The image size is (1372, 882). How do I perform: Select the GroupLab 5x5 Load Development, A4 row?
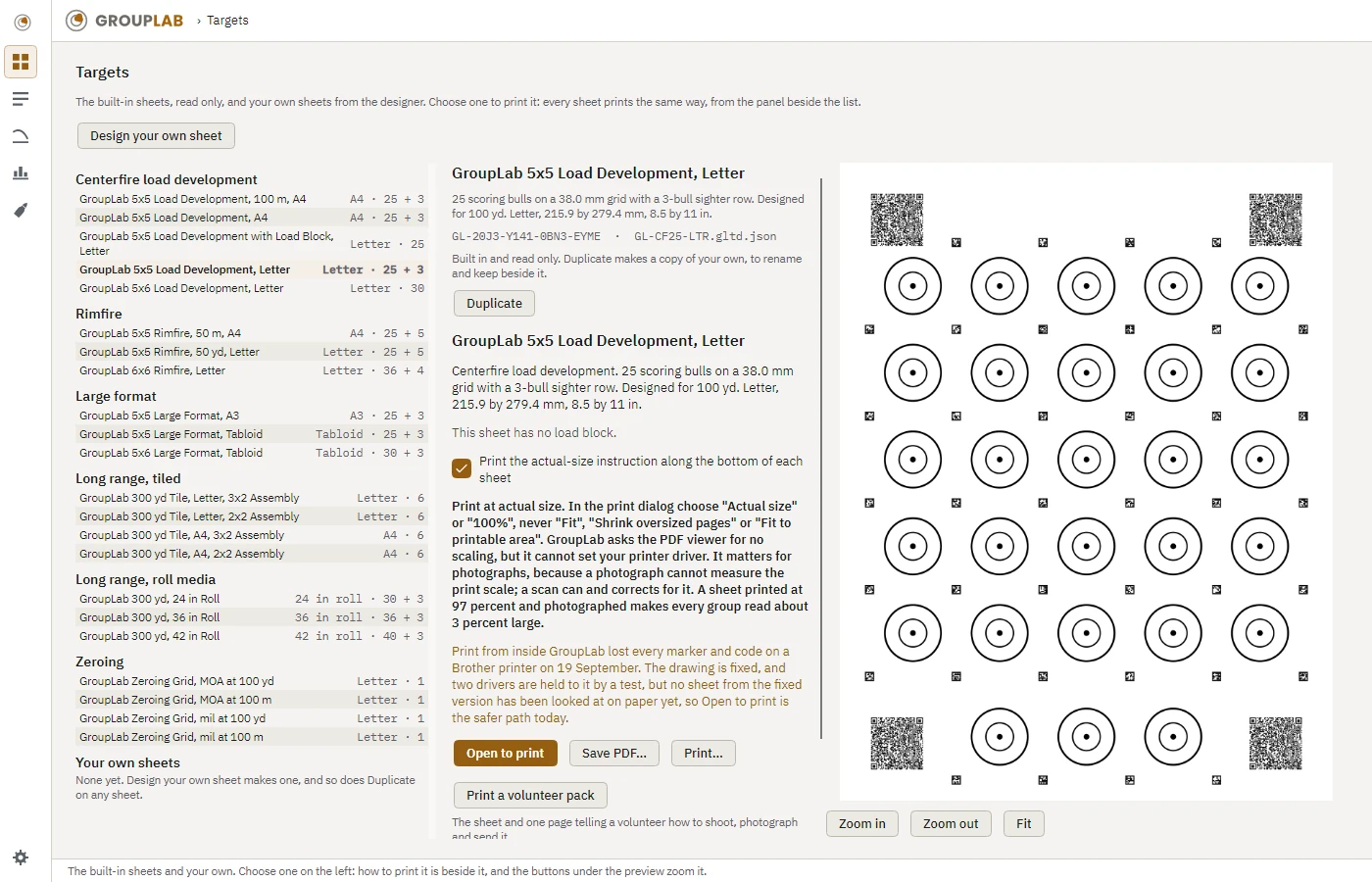pos(252,218)
